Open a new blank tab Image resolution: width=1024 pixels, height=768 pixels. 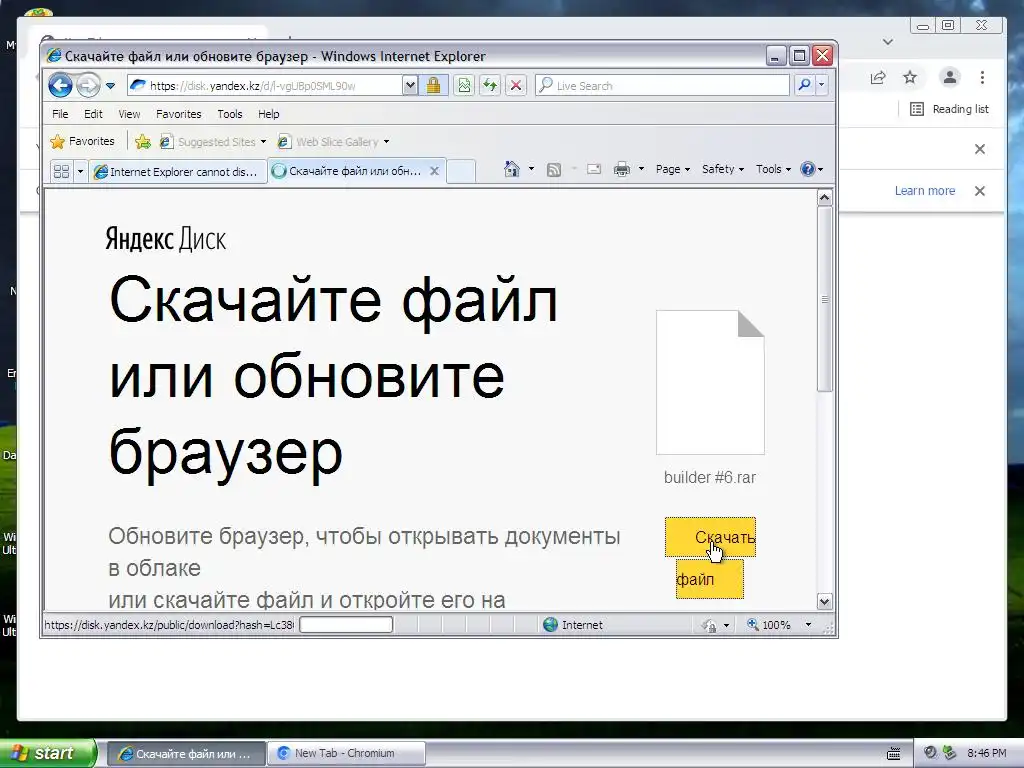[460, 171]
